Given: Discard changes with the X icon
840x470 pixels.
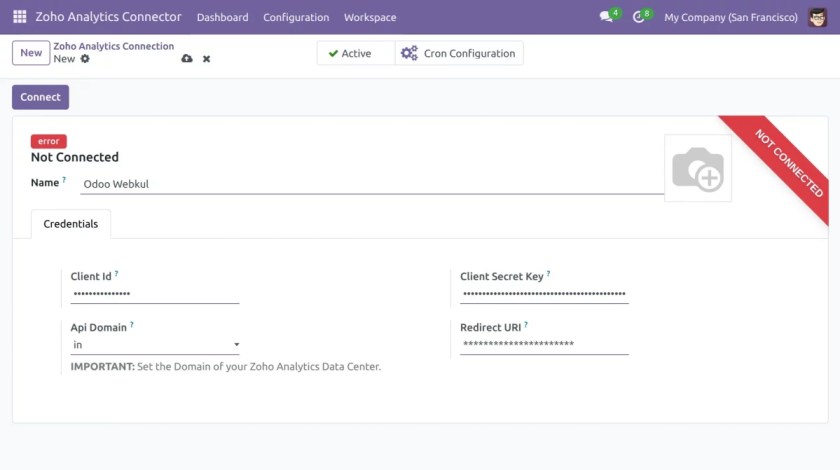Looking at the screenshot, I should 206,59.
